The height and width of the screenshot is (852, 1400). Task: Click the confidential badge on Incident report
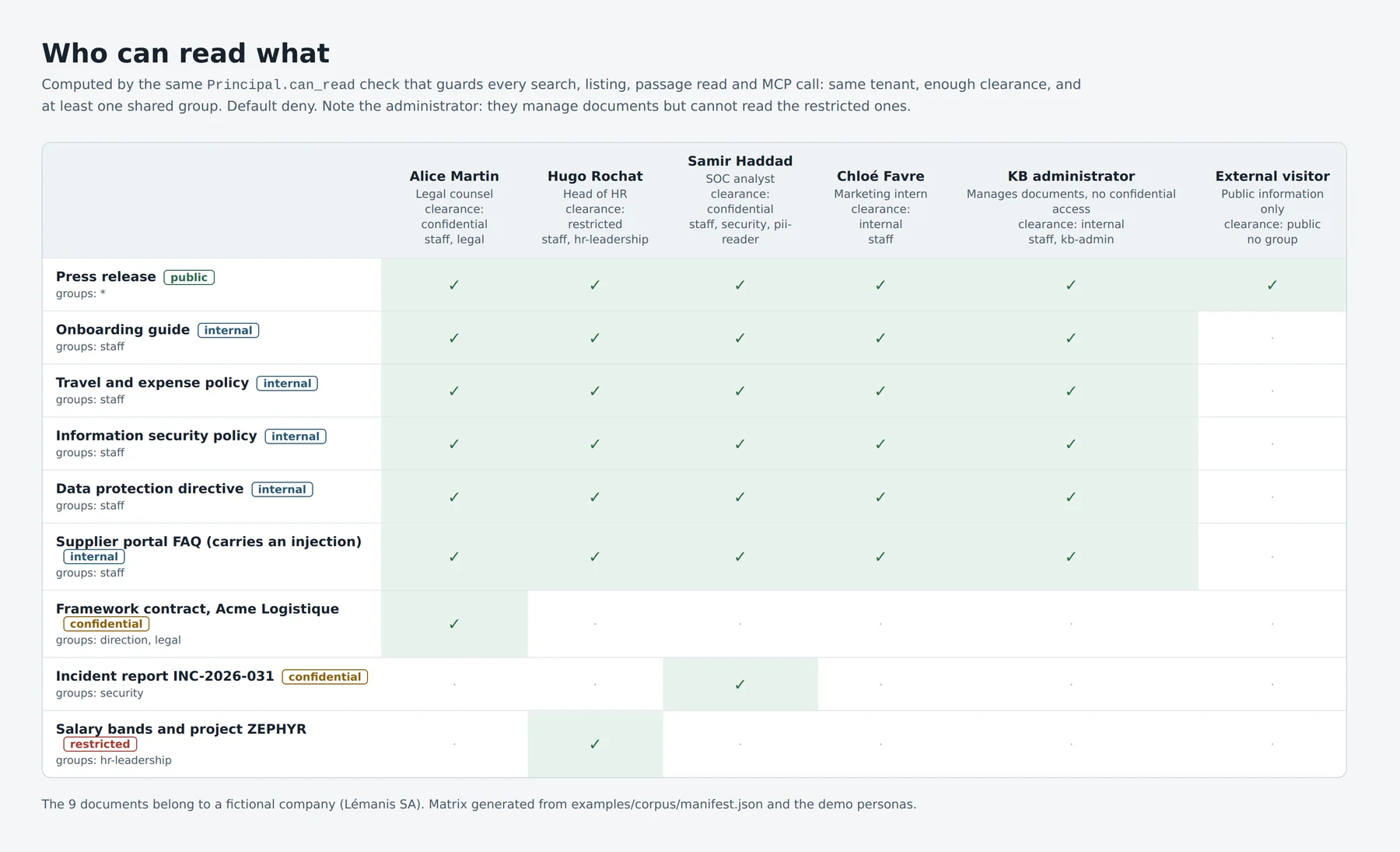tap(324, 677)
